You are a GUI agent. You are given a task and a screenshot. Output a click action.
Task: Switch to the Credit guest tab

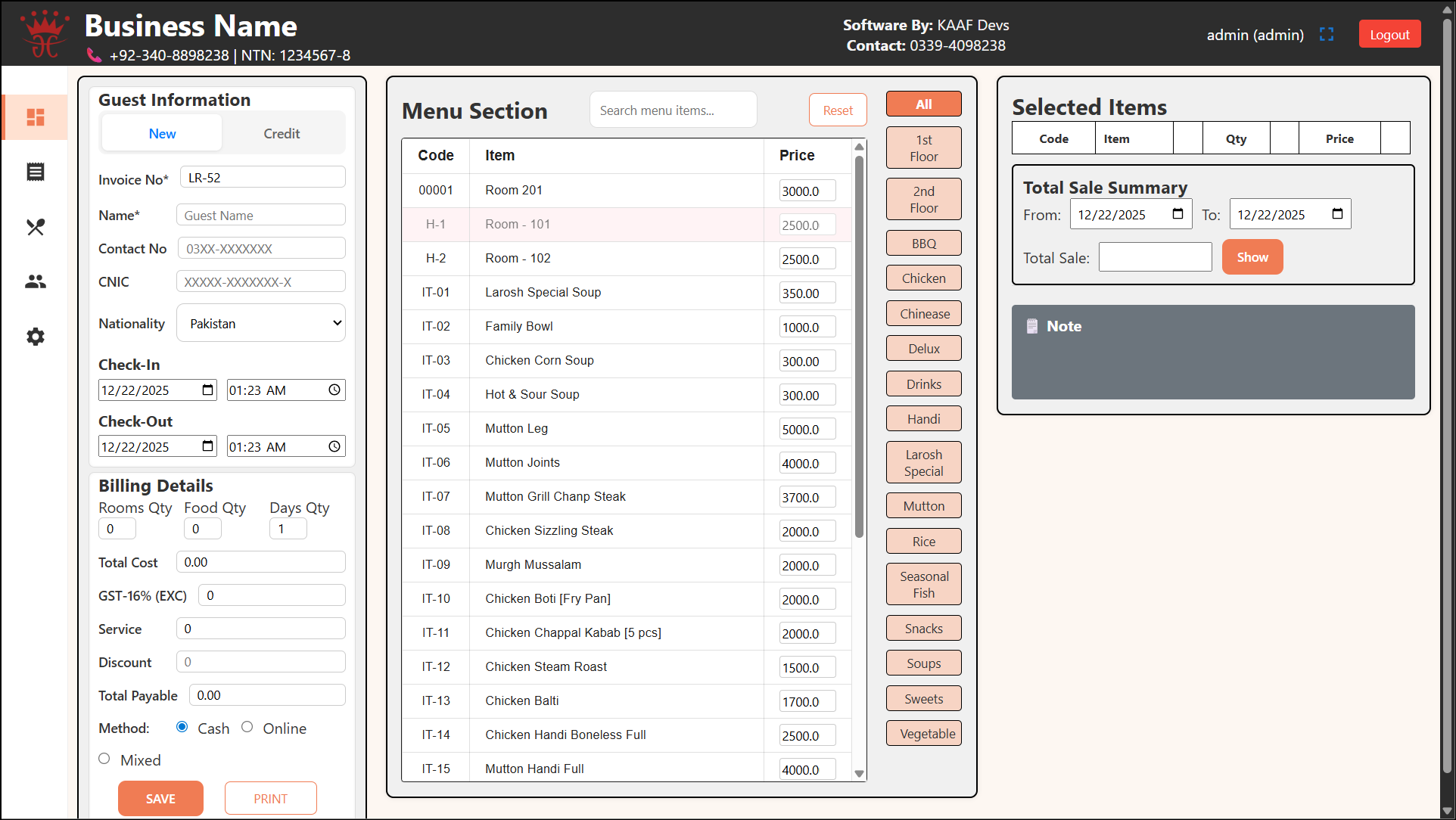pos(282,133)
